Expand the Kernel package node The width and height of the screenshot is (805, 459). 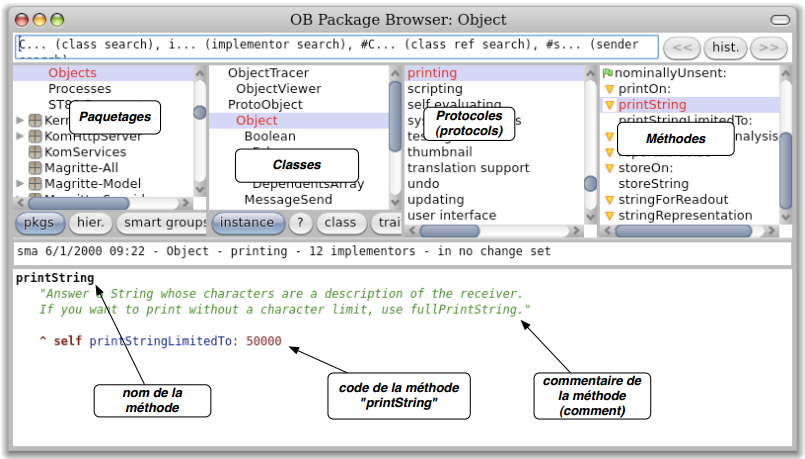point(20,120)
